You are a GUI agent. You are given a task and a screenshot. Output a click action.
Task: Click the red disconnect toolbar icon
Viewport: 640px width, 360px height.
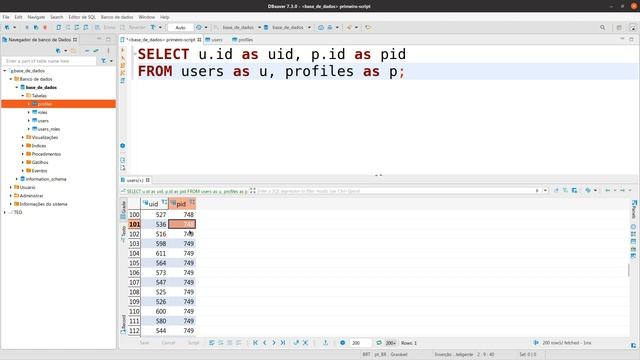[45, 27]
